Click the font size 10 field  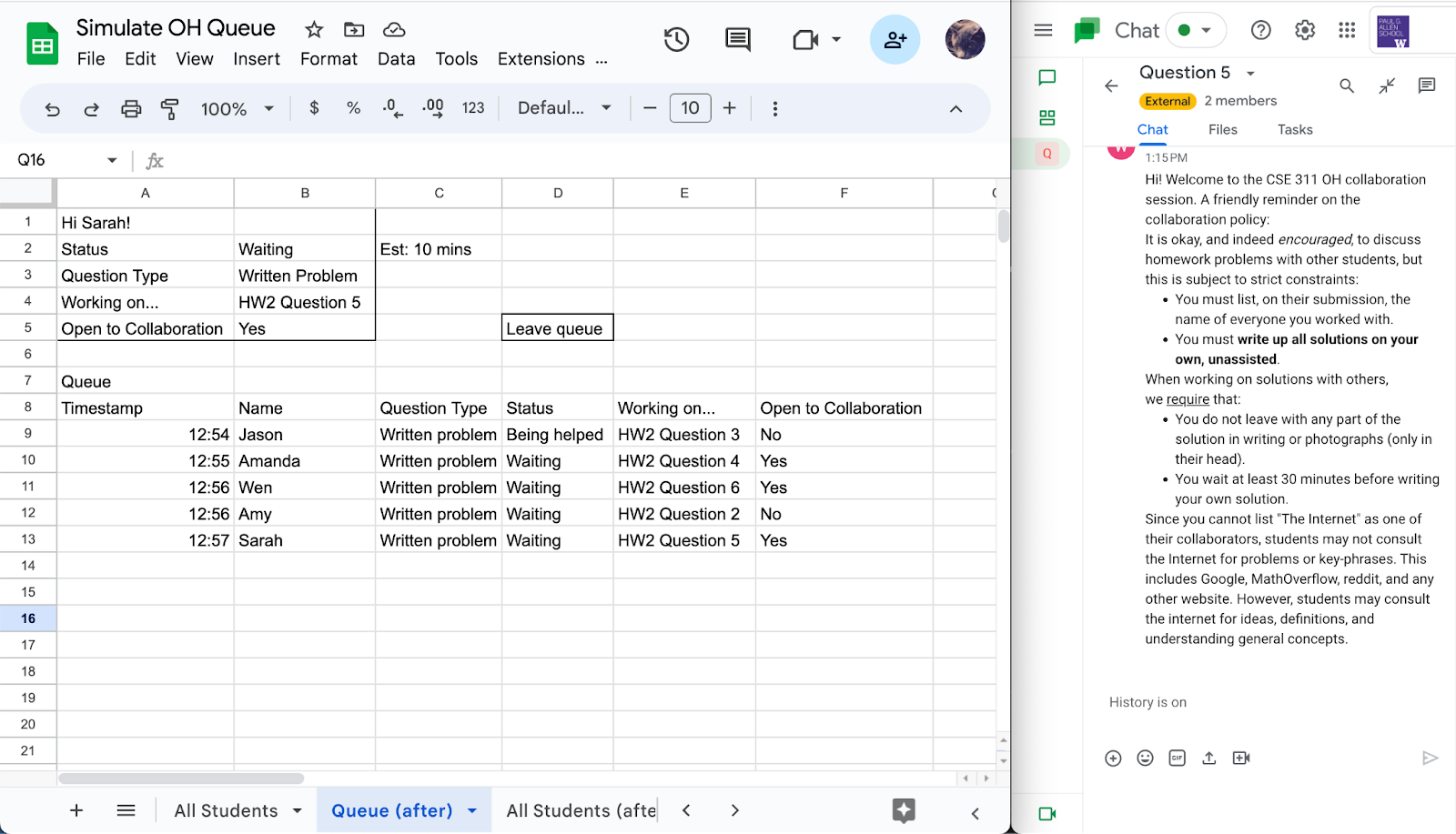tap(690, 108)
